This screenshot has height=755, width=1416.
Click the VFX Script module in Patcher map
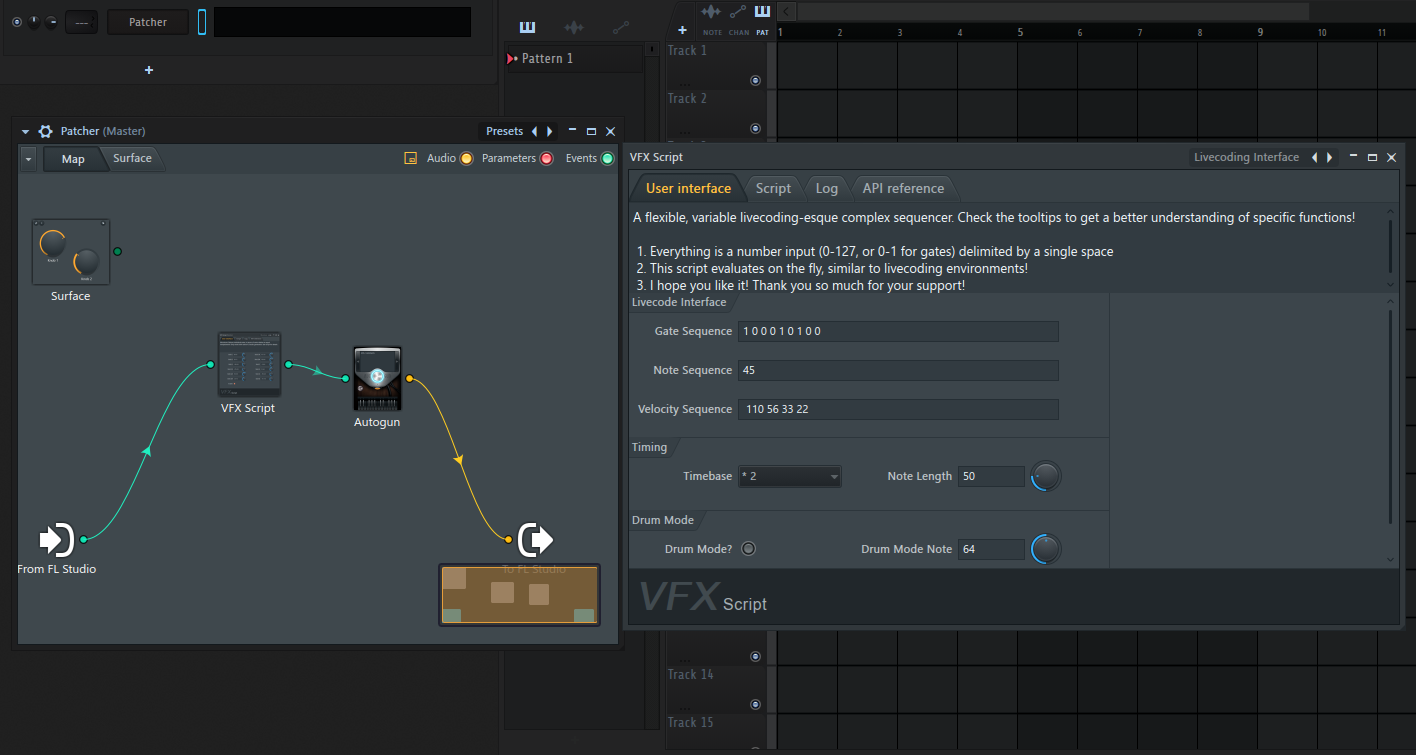point(249,365)
